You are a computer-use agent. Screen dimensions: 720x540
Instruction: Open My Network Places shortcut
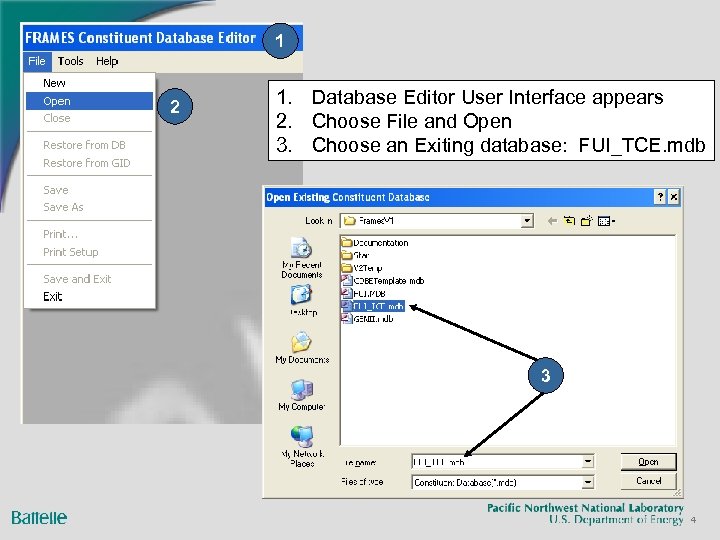[302, 446]
